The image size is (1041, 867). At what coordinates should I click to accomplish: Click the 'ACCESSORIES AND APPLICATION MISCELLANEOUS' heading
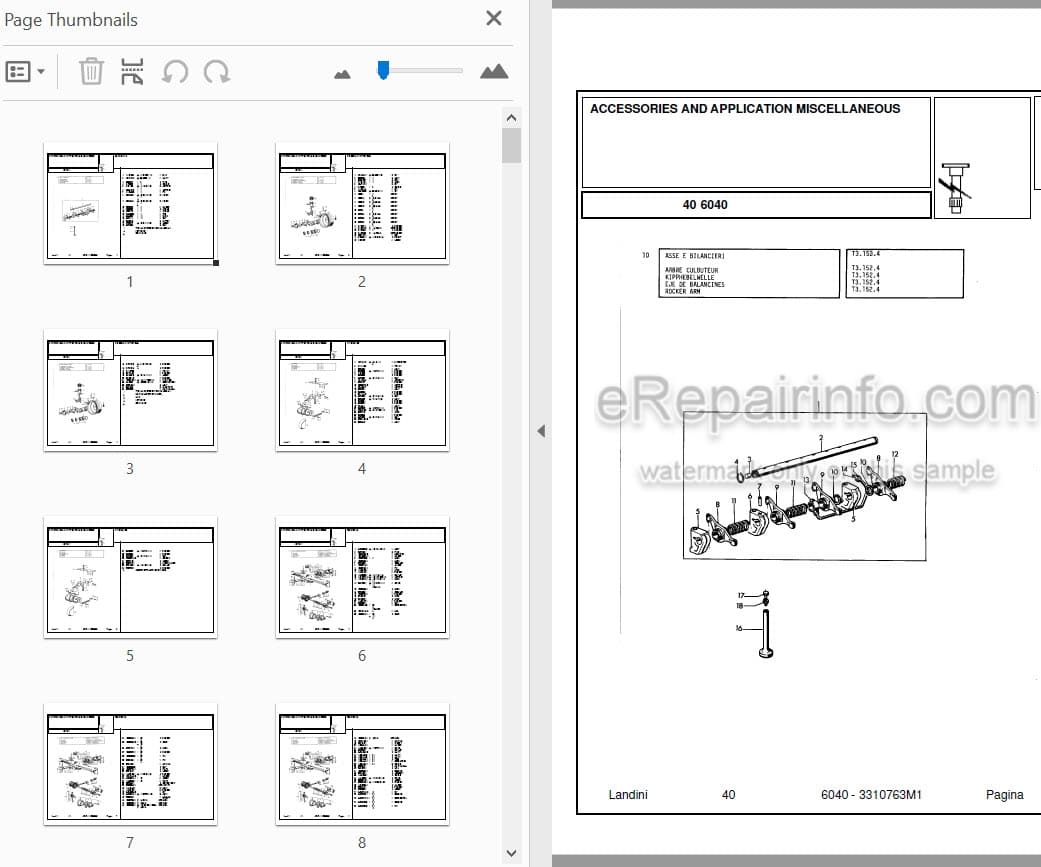pyautogui.click(x=745, y=108)
